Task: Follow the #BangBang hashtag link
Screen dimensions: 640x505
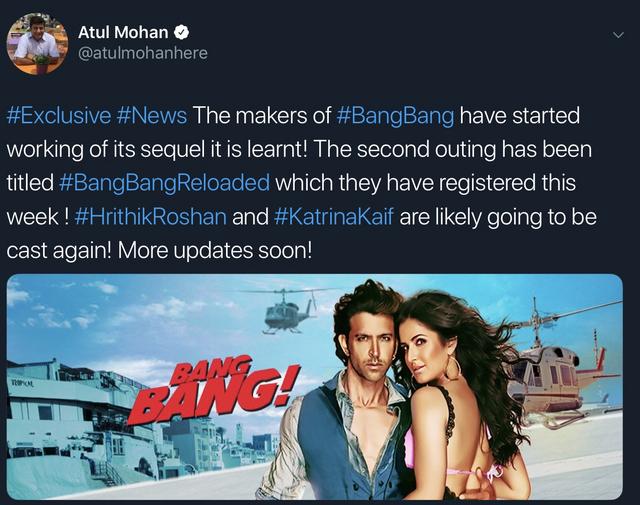Action: pyautogui.click(x=395, y=116)
